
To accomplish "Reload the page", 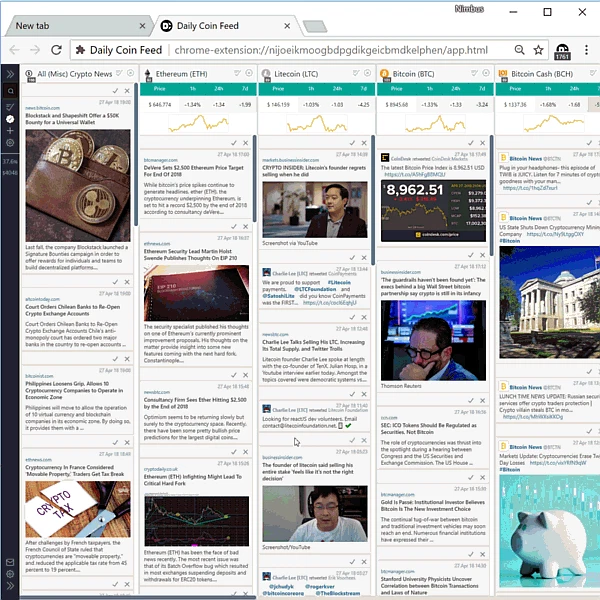I will pyautogui.click(x=57, y=50).
